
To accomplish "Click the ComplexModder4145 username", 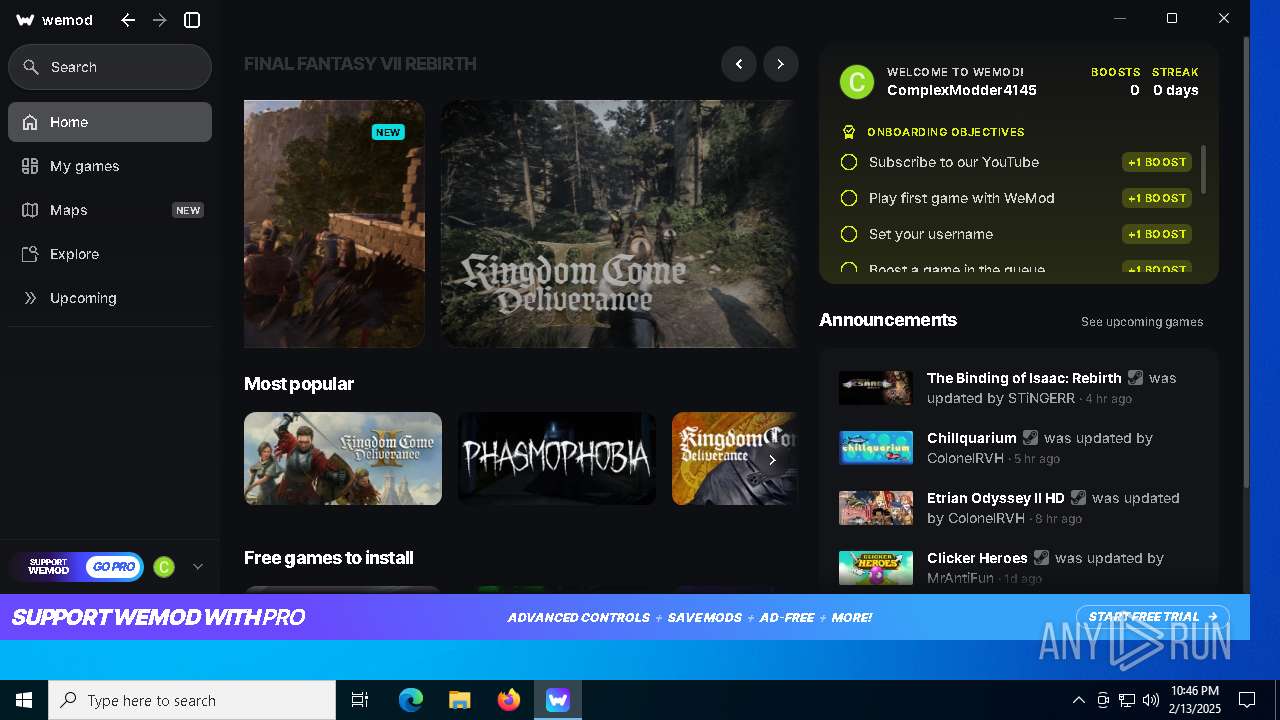I will [961, 90].
